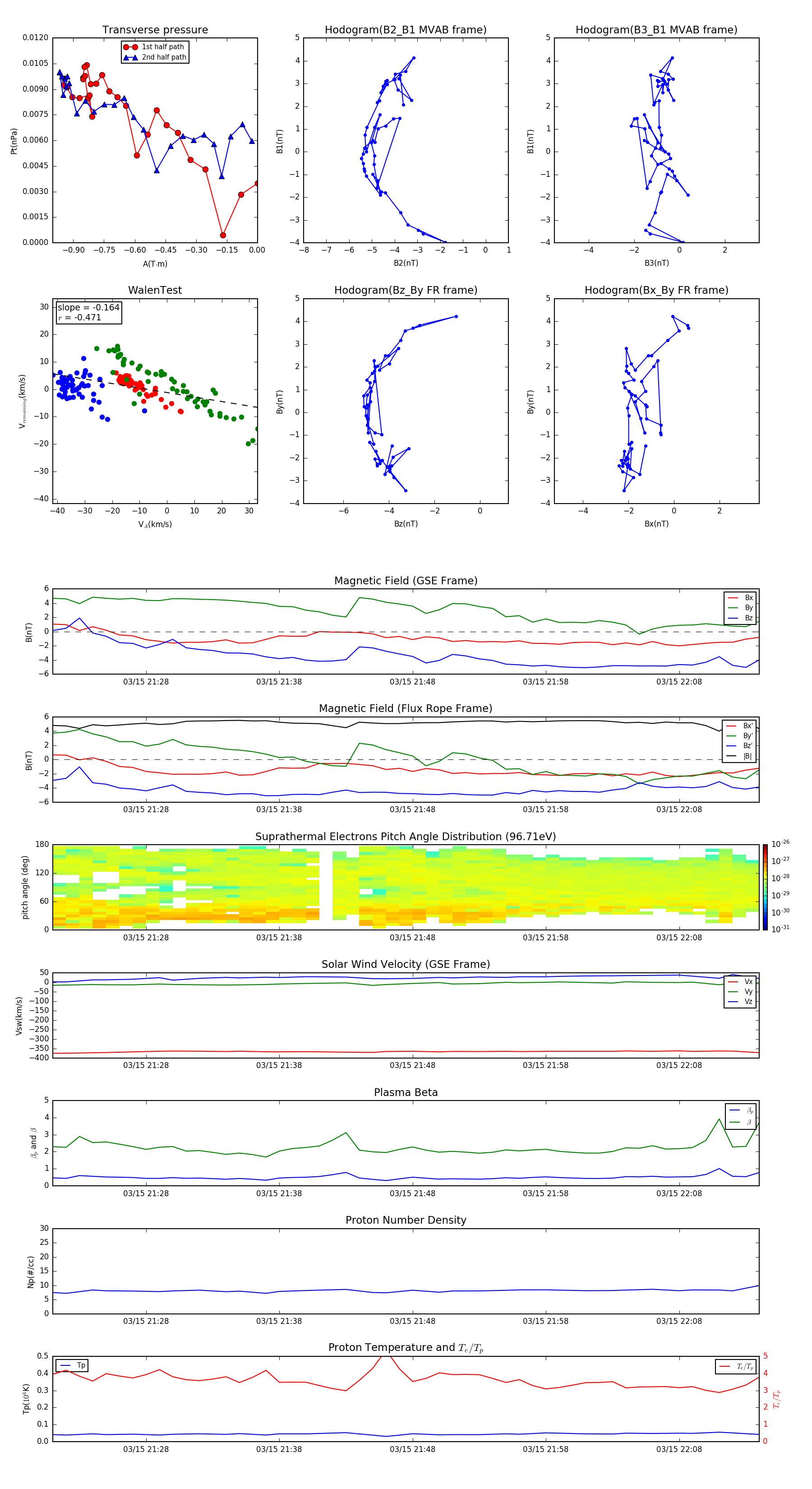The width and height of the screenshot is (812, 1489).
Task: Click the "pitch angle (deg)" axis label
Action: click(x=25, y=887)
